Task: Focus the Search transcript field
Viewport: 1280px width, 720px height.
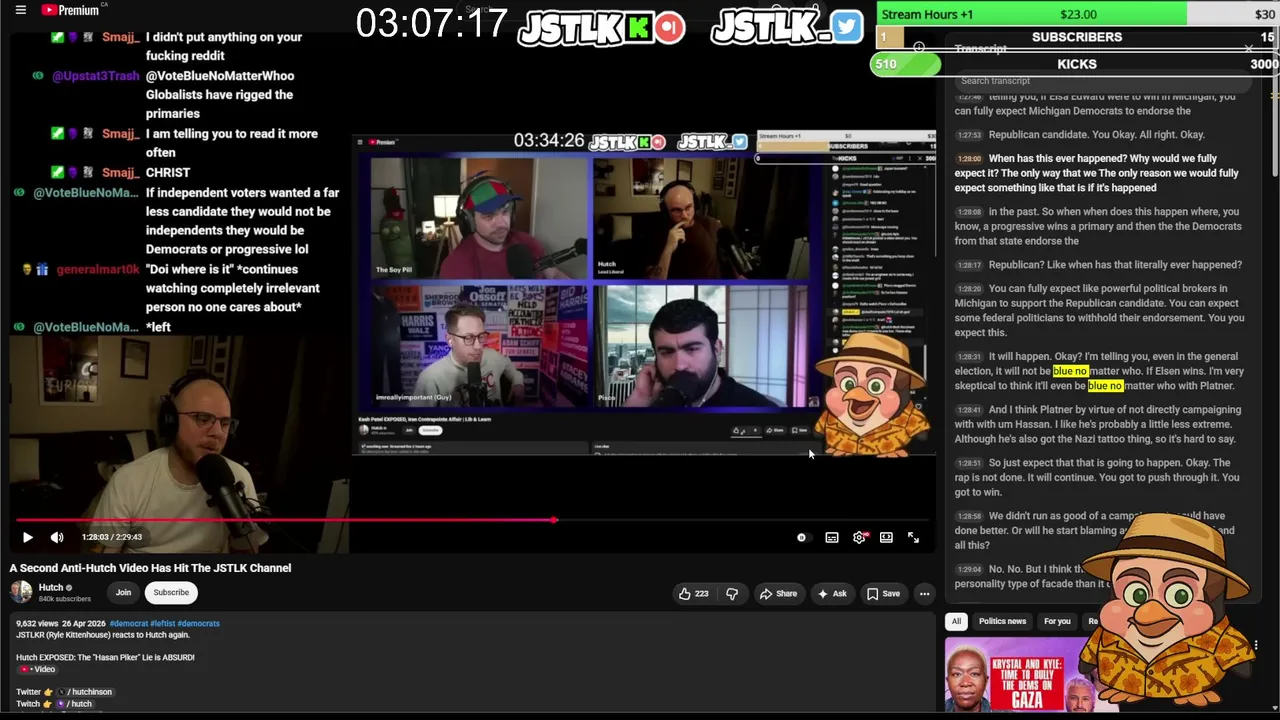Action: tap(1105, 81)
